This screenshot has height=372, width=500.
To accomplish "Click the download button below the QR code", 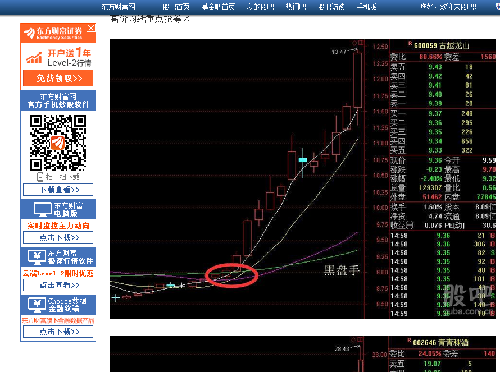I will (58, 190).
